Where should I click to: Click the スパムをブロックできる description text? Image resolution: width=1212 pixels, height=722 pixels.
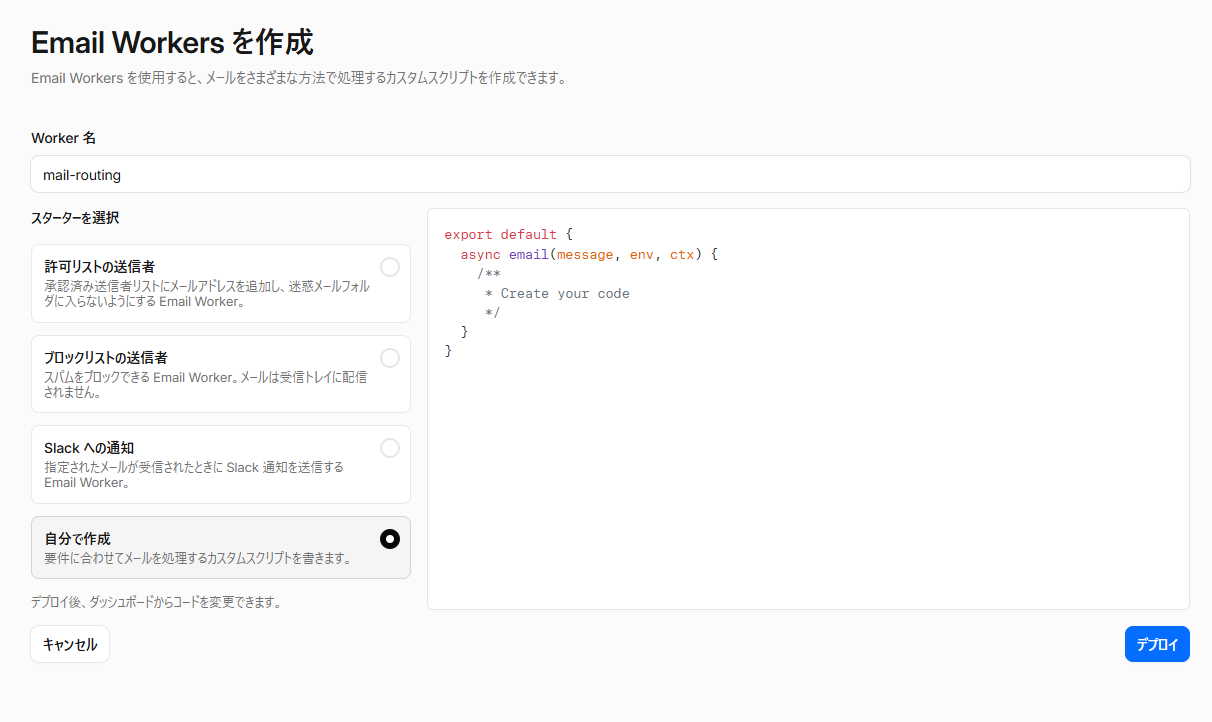(x=205, y=385)
